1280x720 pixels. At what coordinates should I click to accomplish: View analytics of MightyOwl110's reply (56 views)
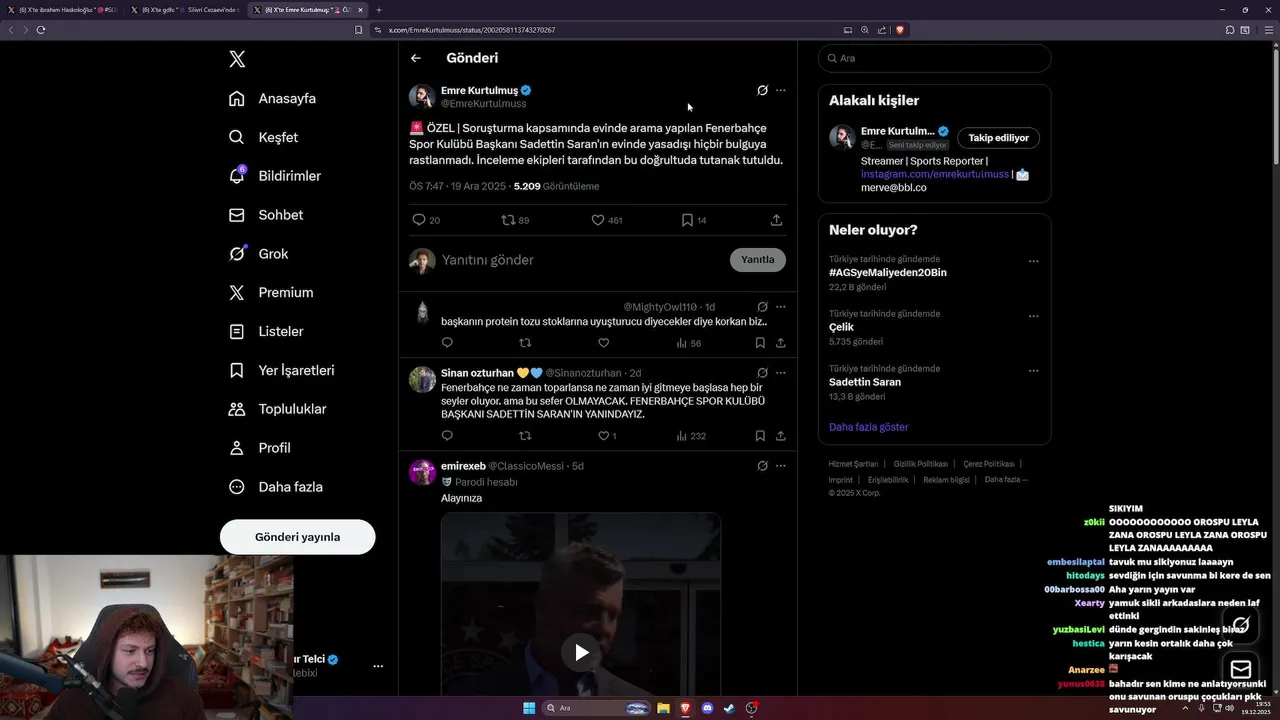[x=689, y=343]
